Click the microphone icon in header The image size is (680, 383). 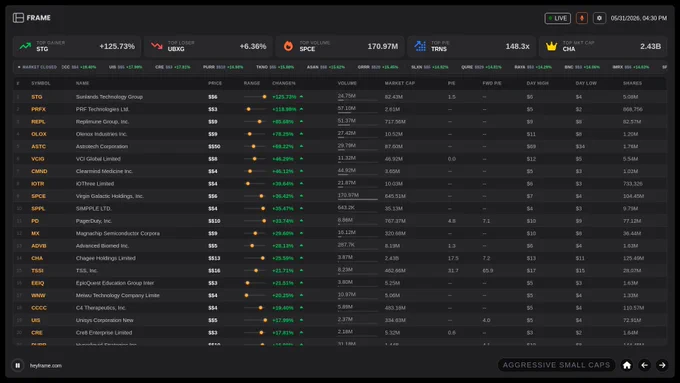(582, 18)
